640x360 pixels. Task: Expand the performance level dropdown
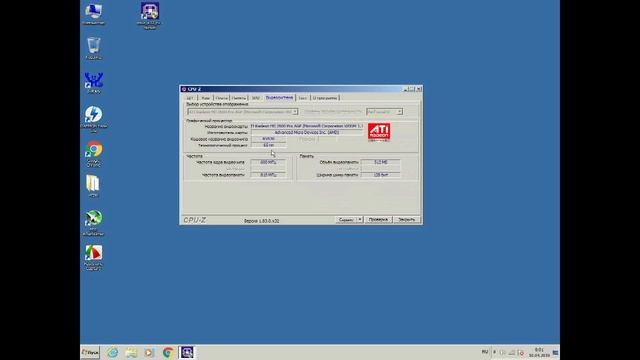400,111
